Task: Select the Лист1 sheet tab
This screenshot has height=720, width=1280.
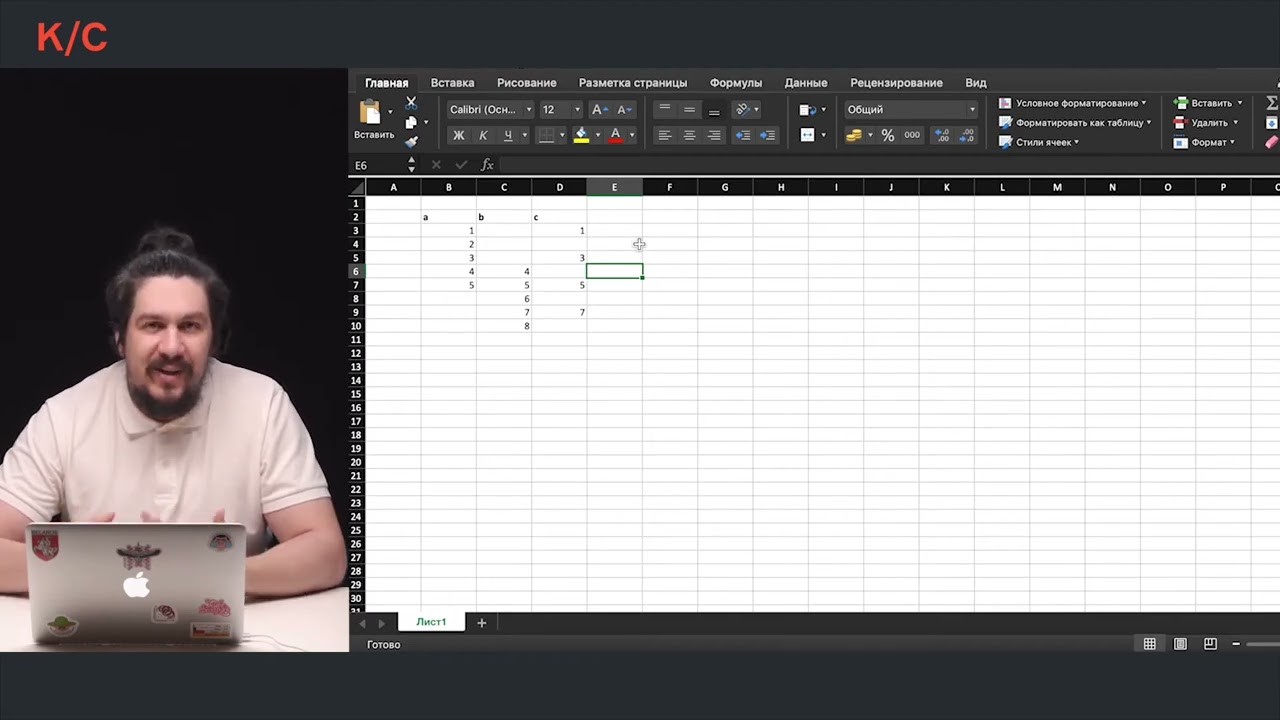Action: click(x=431, y=622)
